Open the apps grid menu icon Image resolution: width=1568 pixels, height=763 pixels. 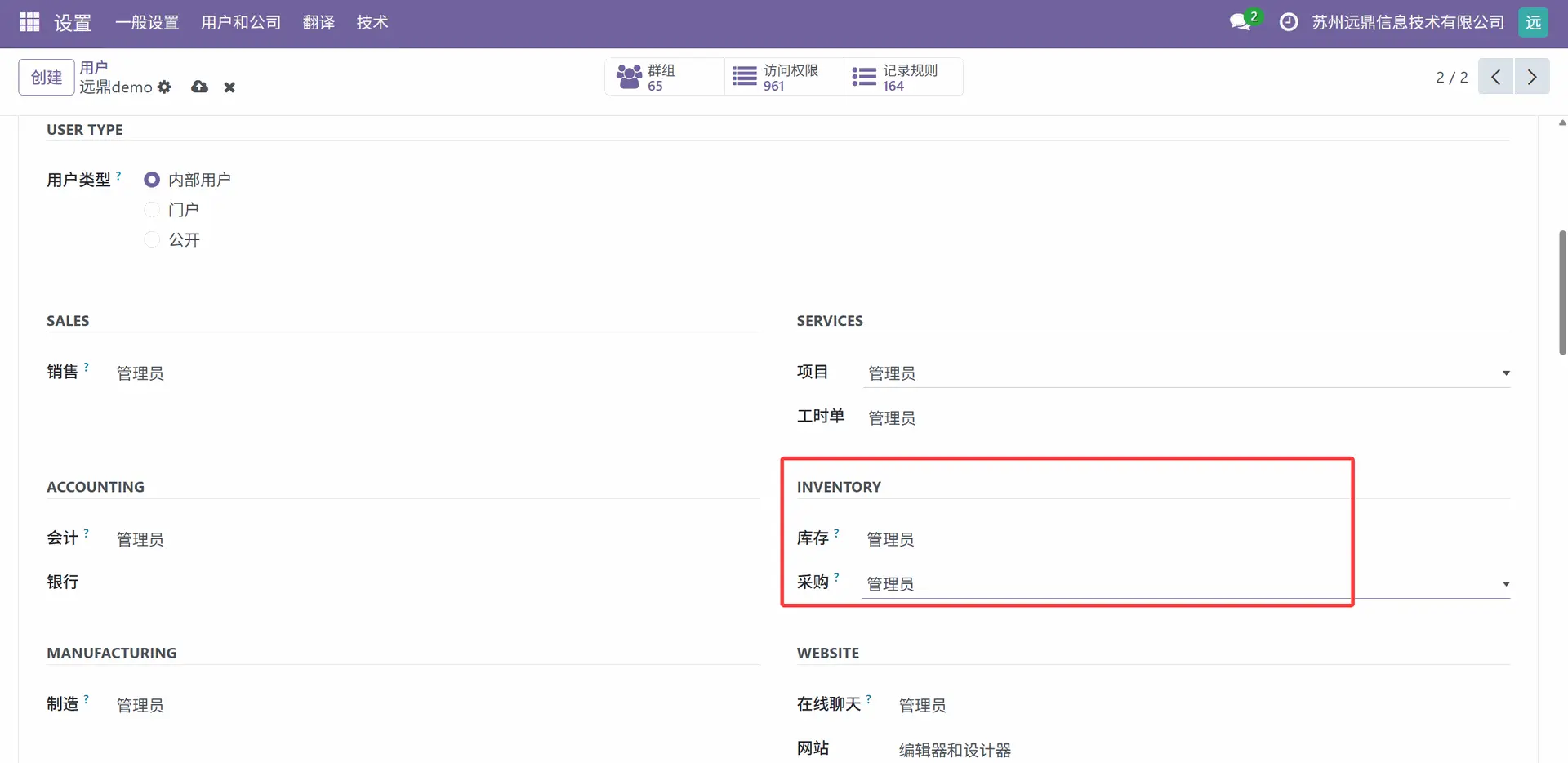pyautogui.click(x=29, y=22)
